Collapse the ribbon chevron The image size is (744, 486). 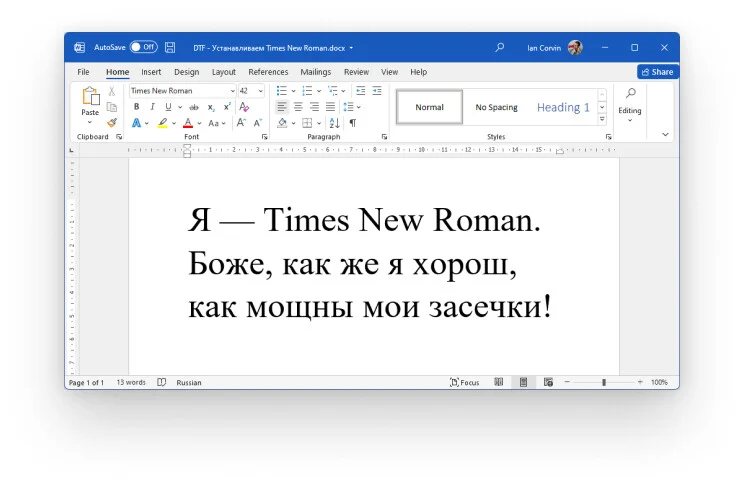point(665,134)
